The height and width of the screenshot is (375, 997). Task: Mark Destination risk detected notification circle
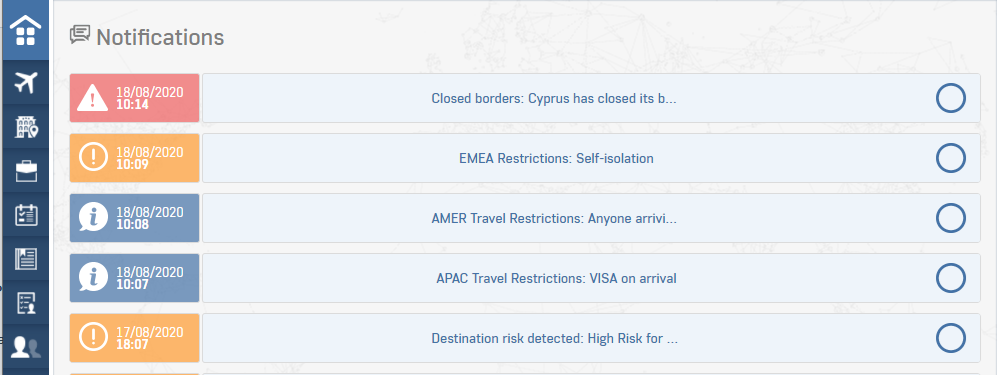pyautogui.click(x=951, y=338)
